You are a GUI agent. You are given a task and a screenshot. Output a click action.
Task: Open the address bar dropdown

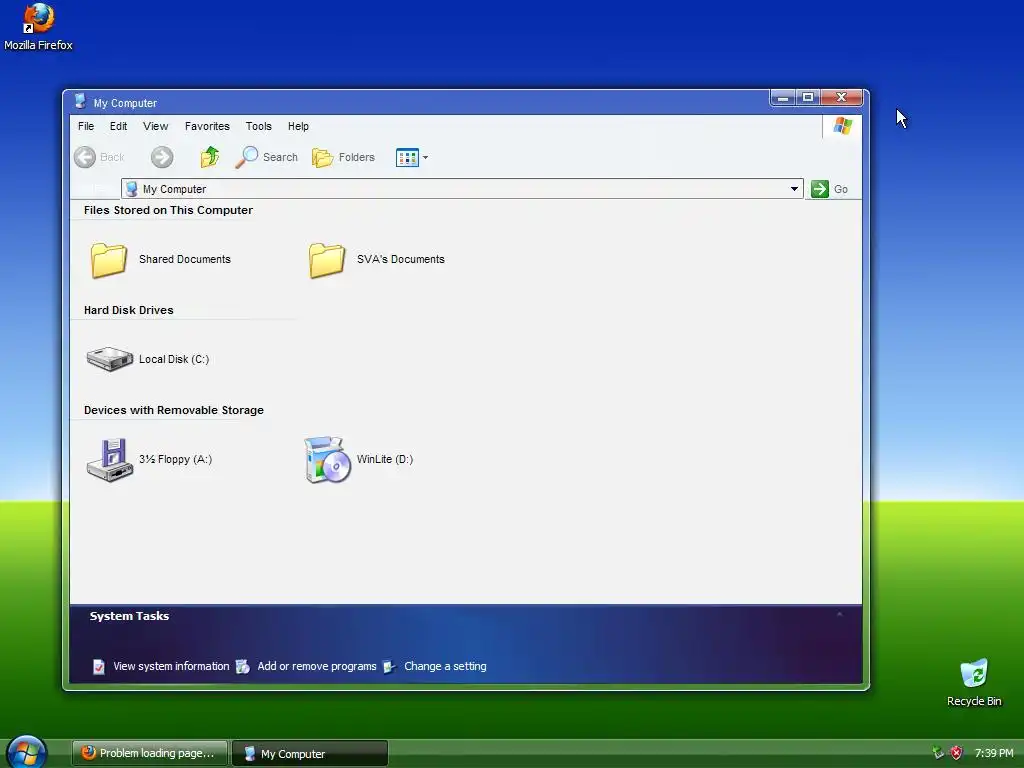794,189
